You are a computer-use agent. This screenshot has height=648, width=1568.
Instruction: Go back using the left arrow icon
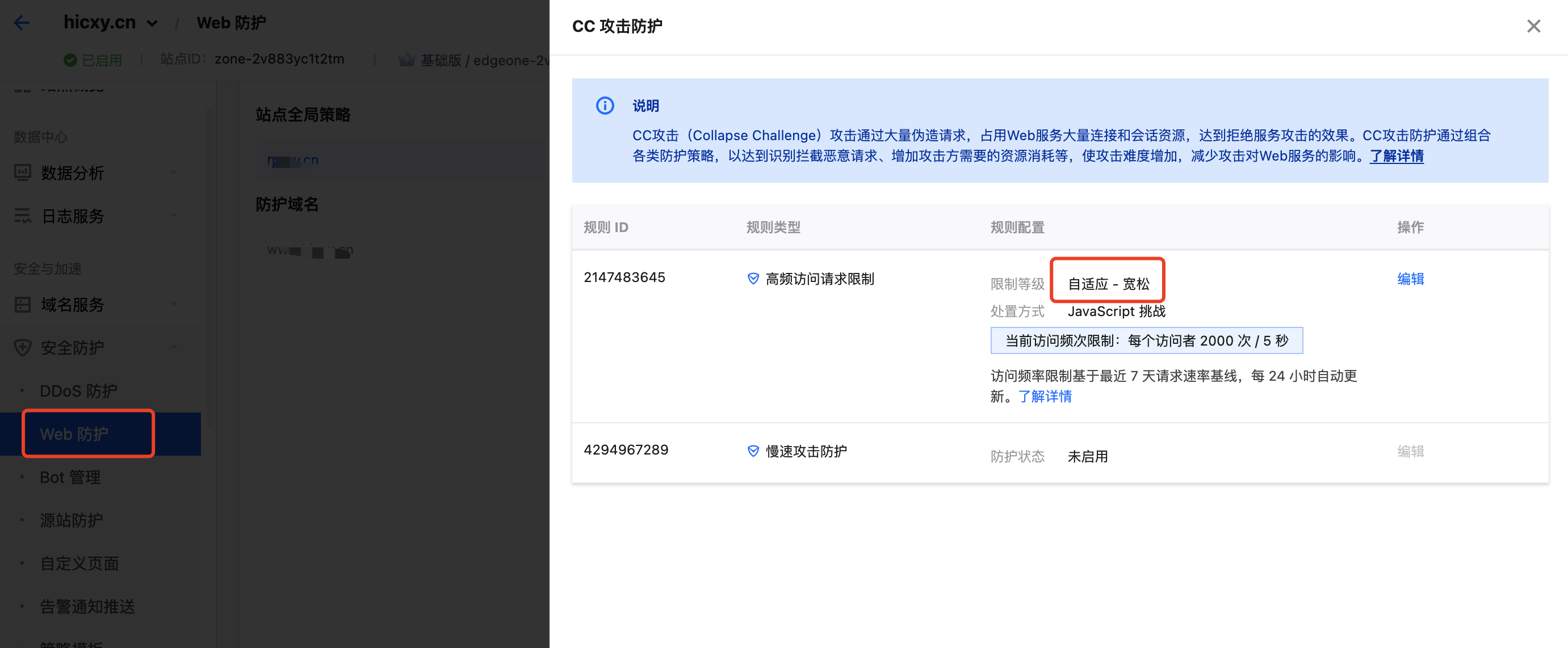tap(22, 23)
